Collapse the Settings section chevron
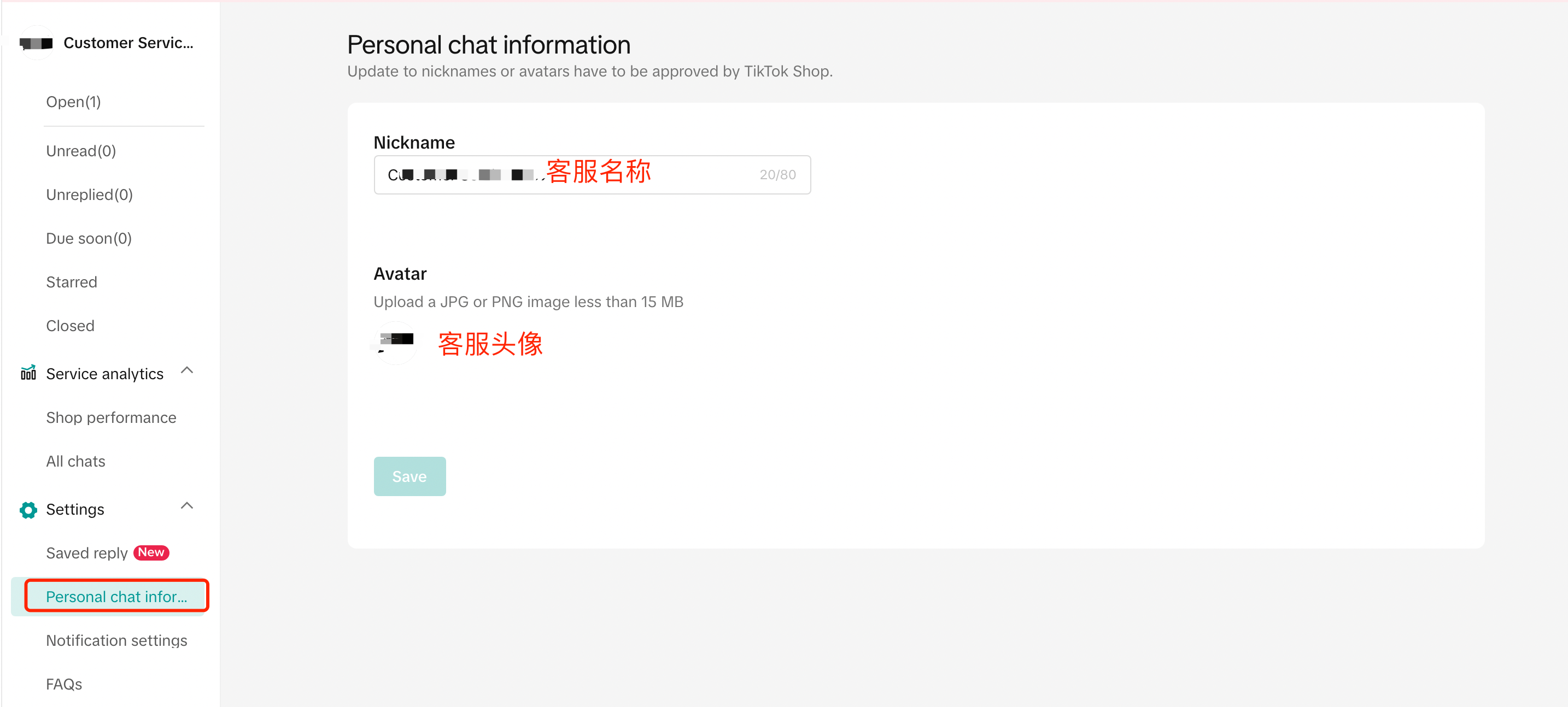 pyautogui.click(x=187, y=505)
